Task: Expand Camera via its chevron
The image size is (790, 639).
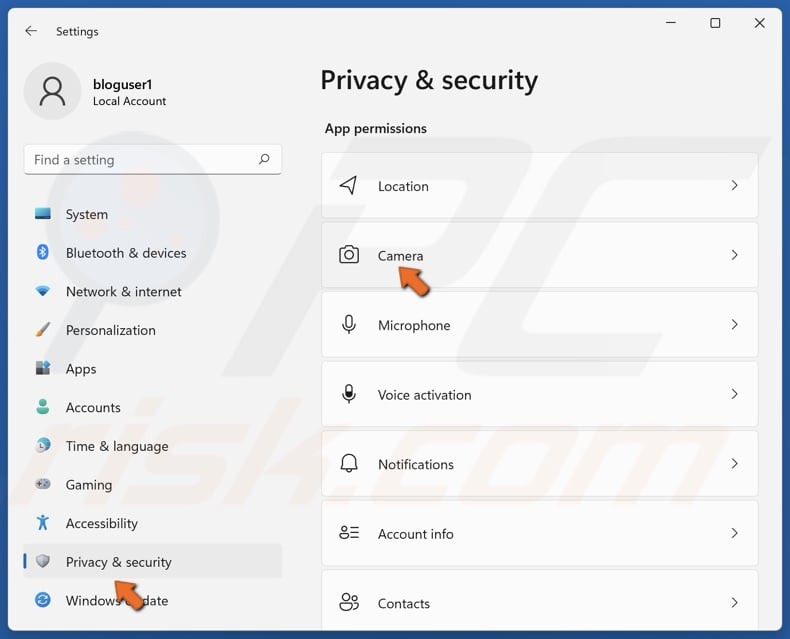Action: tap(735, 255)
